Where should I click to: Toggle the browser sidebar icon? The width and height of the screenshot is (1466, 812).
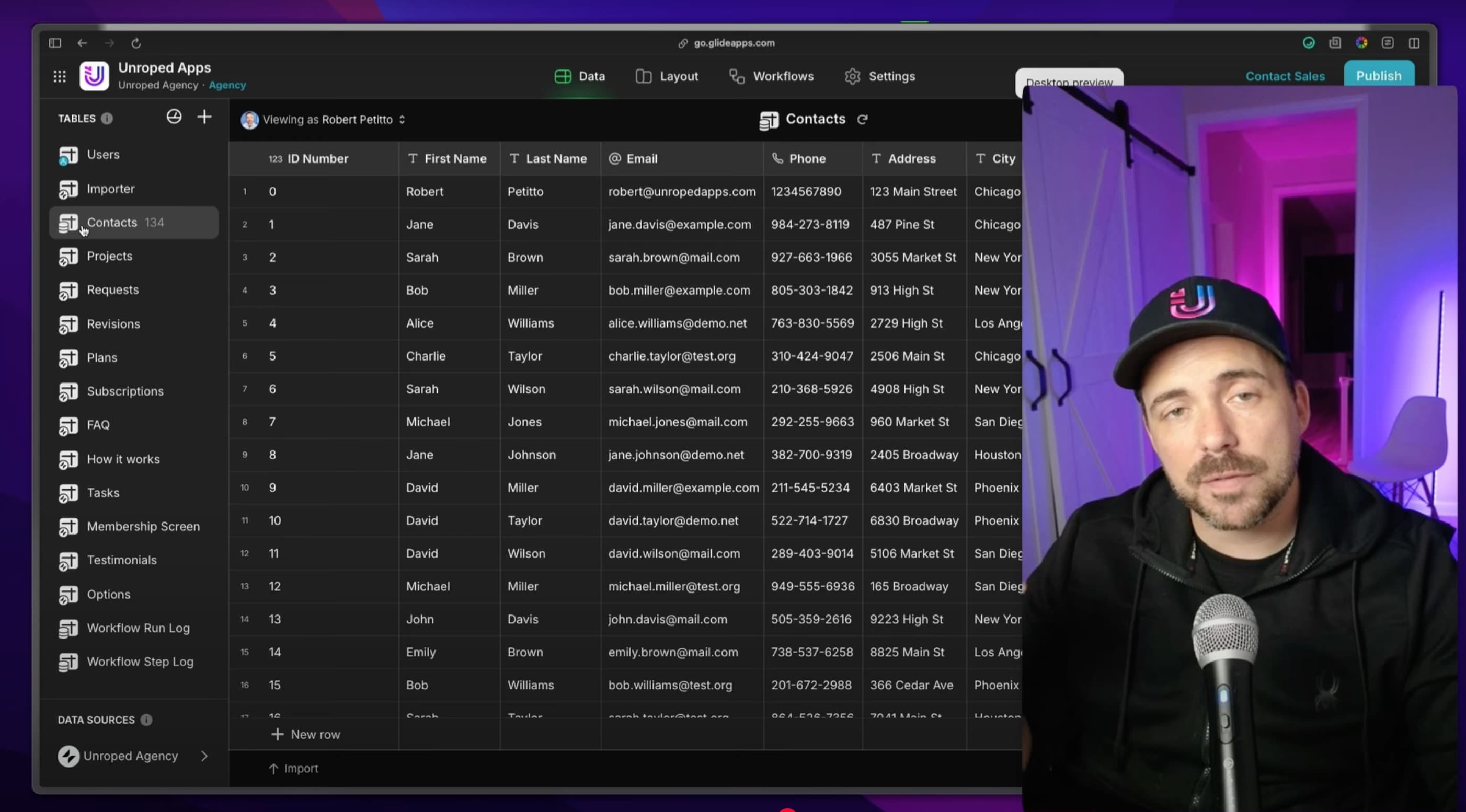(x=54, y=43)
